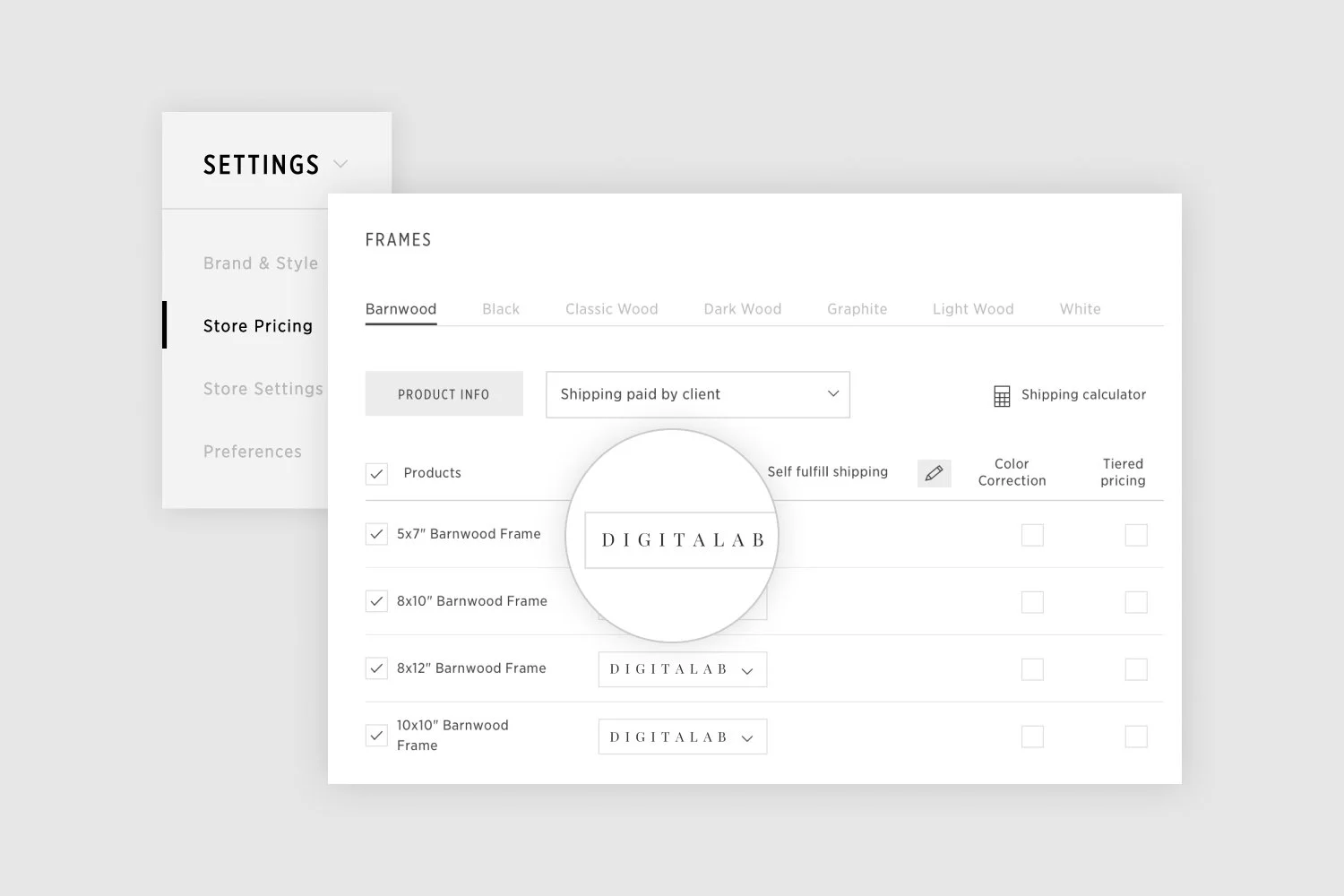Click the 5x7" Barnwood Frame label
The height and width of the screenshot is (896, 1344).
(469, 534)
